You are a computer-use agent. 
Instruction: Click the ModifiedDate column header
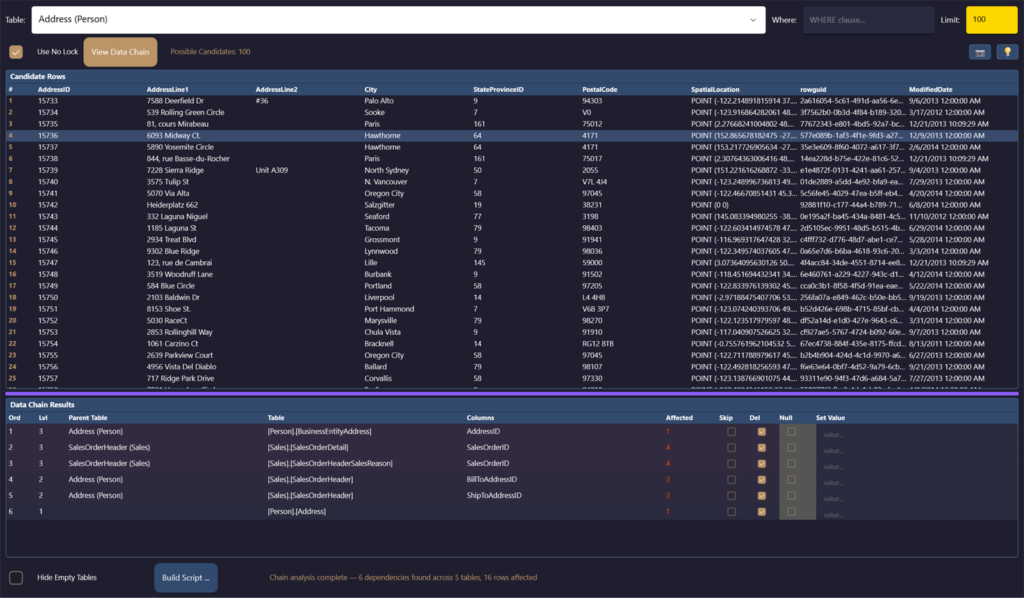[x=931, y=89]
